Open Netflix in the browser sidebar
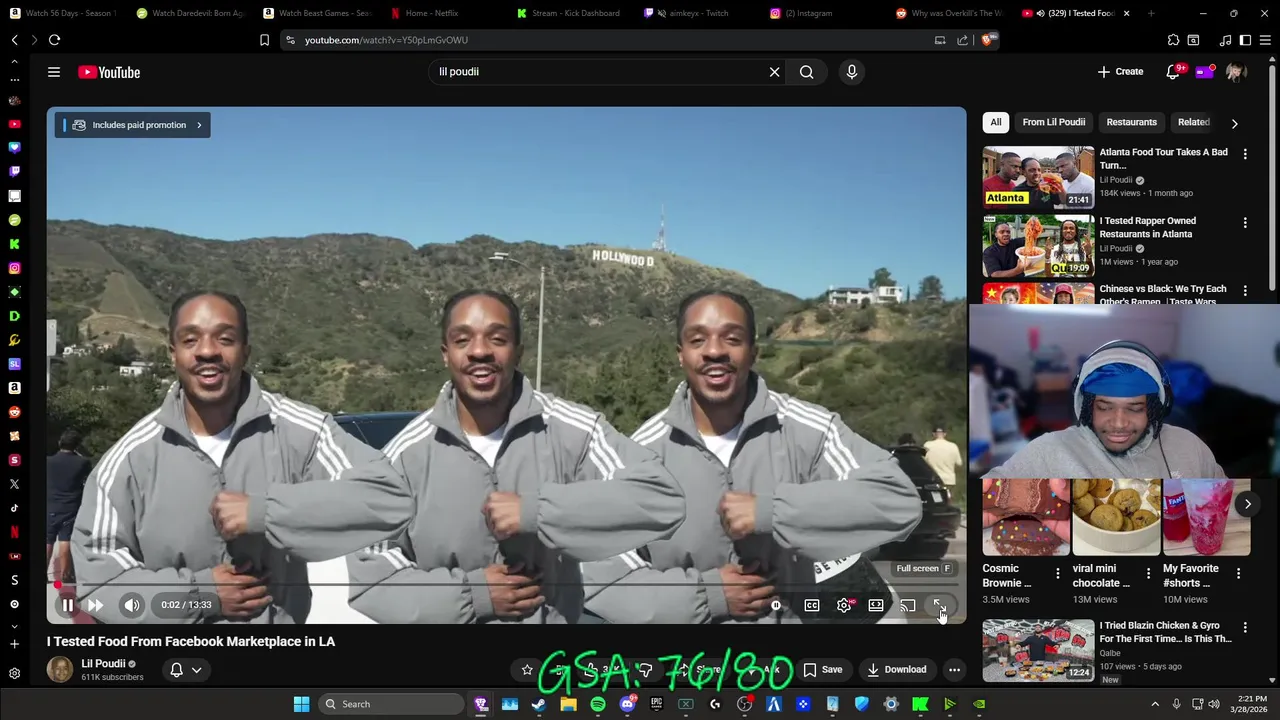The height and width of the screenshot is (720, 1280). point(14,532)
